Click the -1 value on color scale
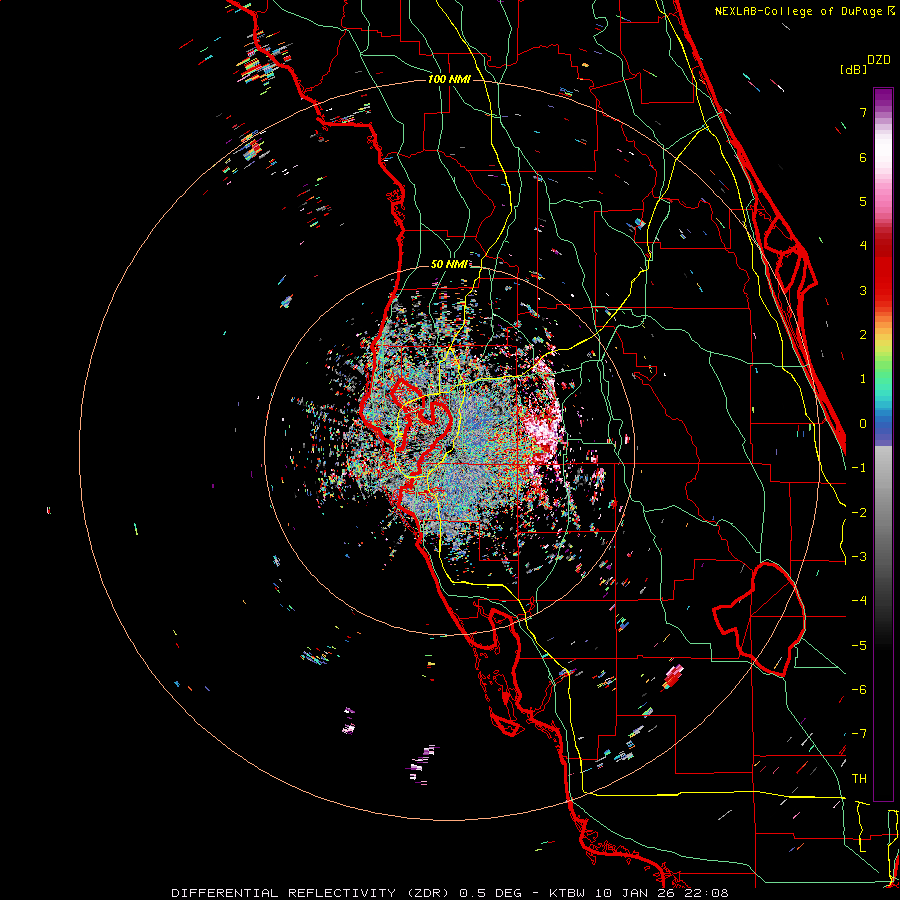The width and height of the screenshot is (900, 900). [859, 468]
